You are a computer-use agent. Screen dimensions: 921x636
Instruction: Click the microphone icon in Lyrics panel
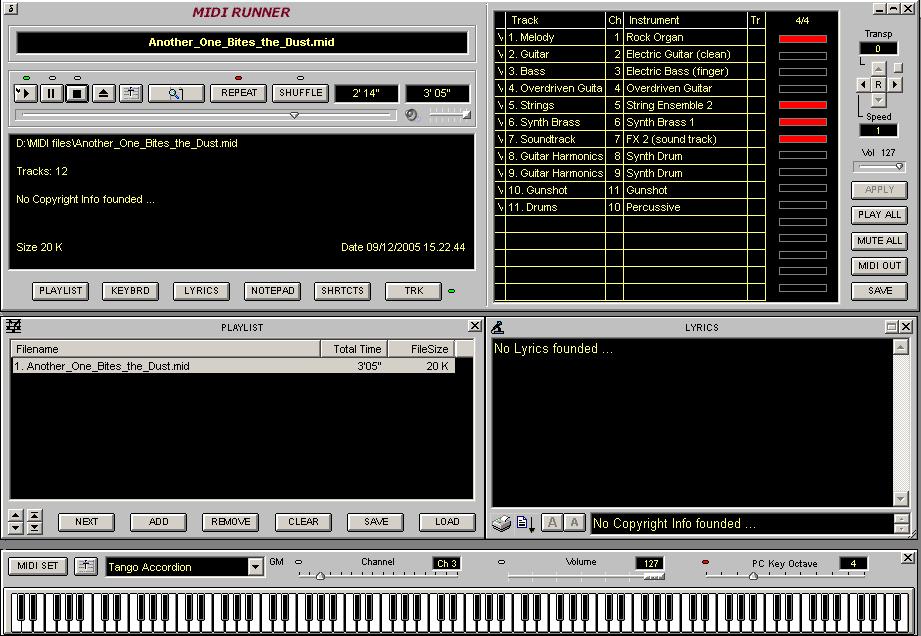(x=498, y=327)
